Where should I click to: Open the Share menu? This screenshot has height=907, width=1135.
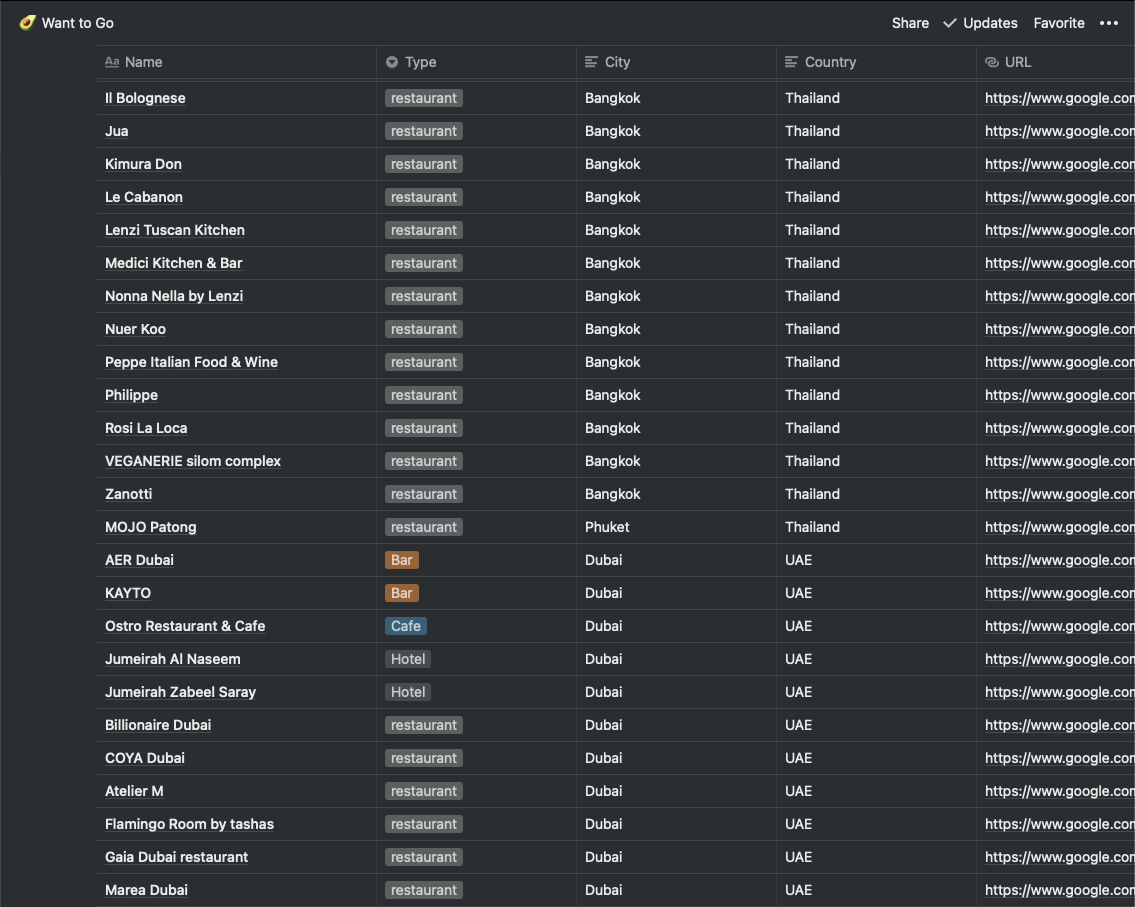pos(910,23)
